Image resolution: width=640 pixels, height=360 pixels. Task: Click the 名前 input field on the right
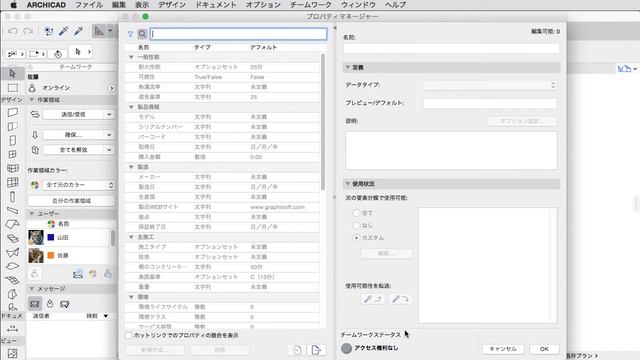[451, 49]
